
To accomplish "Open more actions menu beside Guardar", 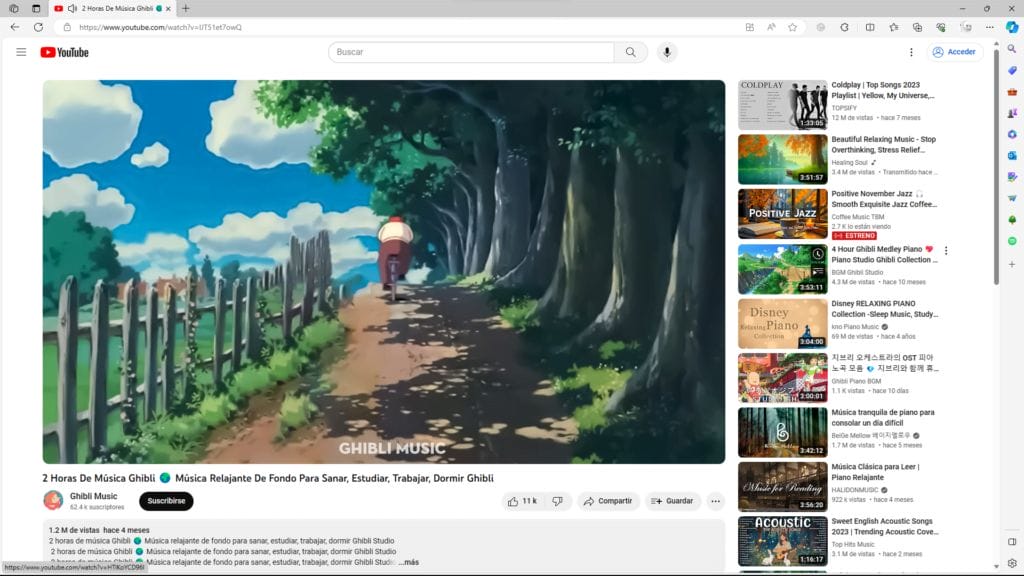I will tap(715, 501).
